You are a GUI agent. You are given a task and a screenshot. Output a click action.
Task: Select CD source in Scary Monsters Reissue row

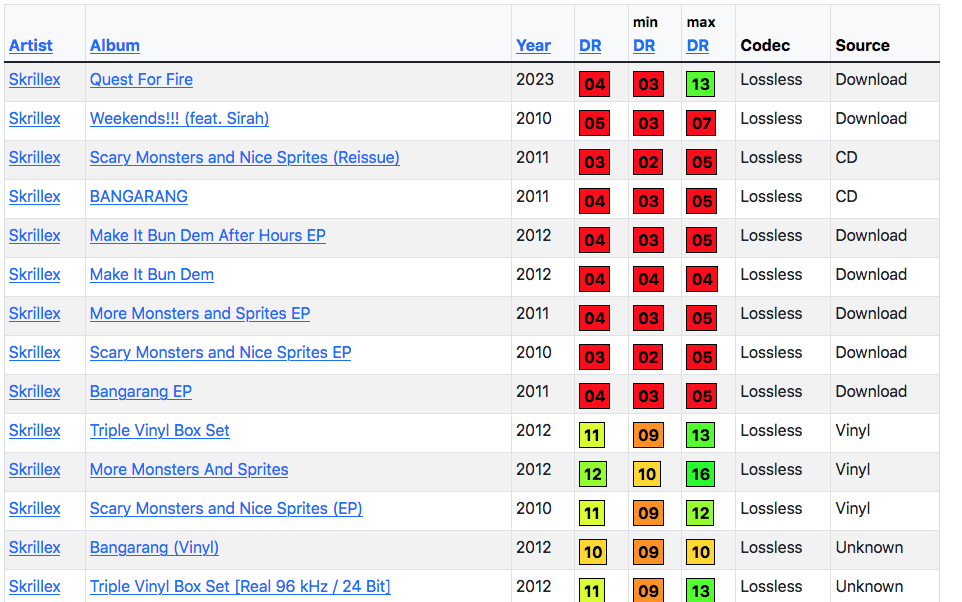tap(846, 158)
